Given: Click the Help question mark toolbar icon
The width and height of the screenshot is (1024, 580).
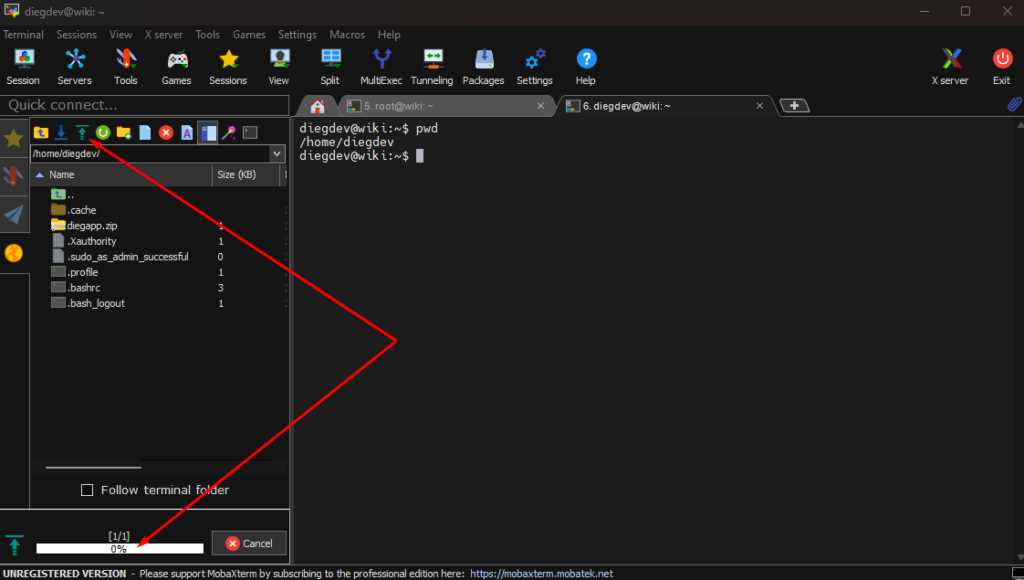Looking at the screenshot, I should [586, 67].
